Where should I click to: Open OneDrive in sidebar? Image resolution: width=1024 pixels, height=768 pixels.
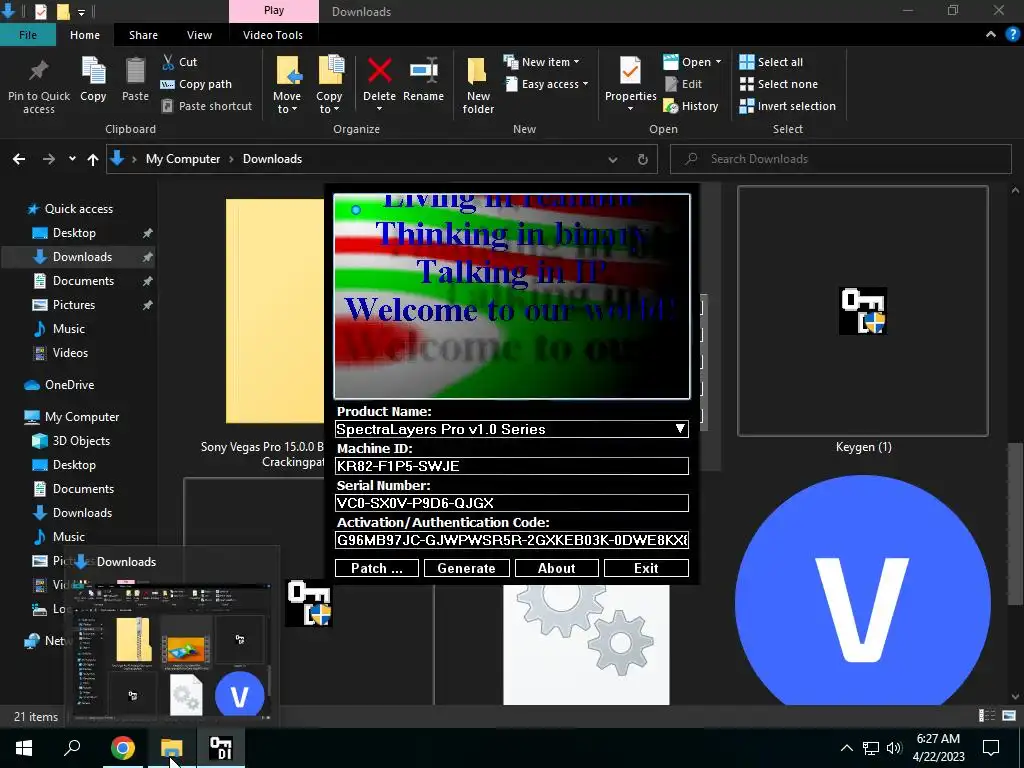coord(69,385)
